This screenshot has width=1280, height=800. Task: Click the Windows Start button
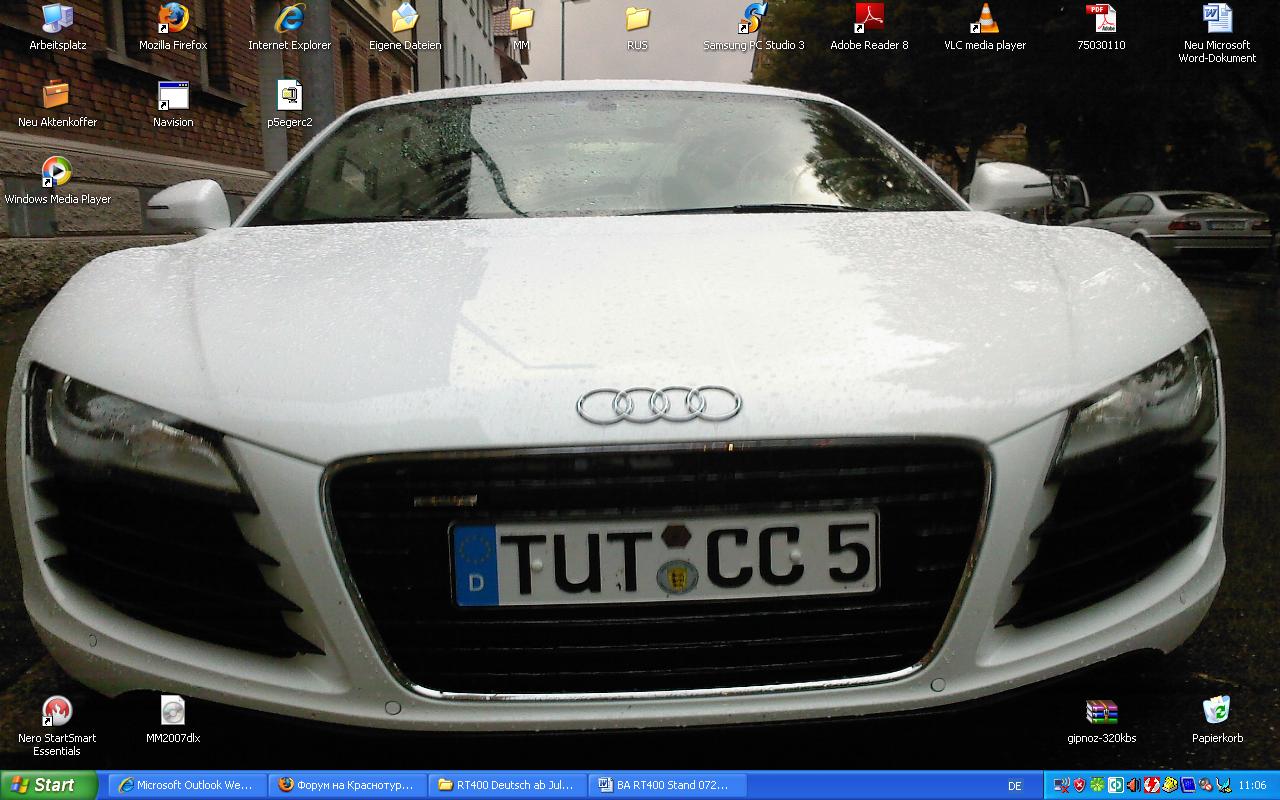tap(49, 785)
